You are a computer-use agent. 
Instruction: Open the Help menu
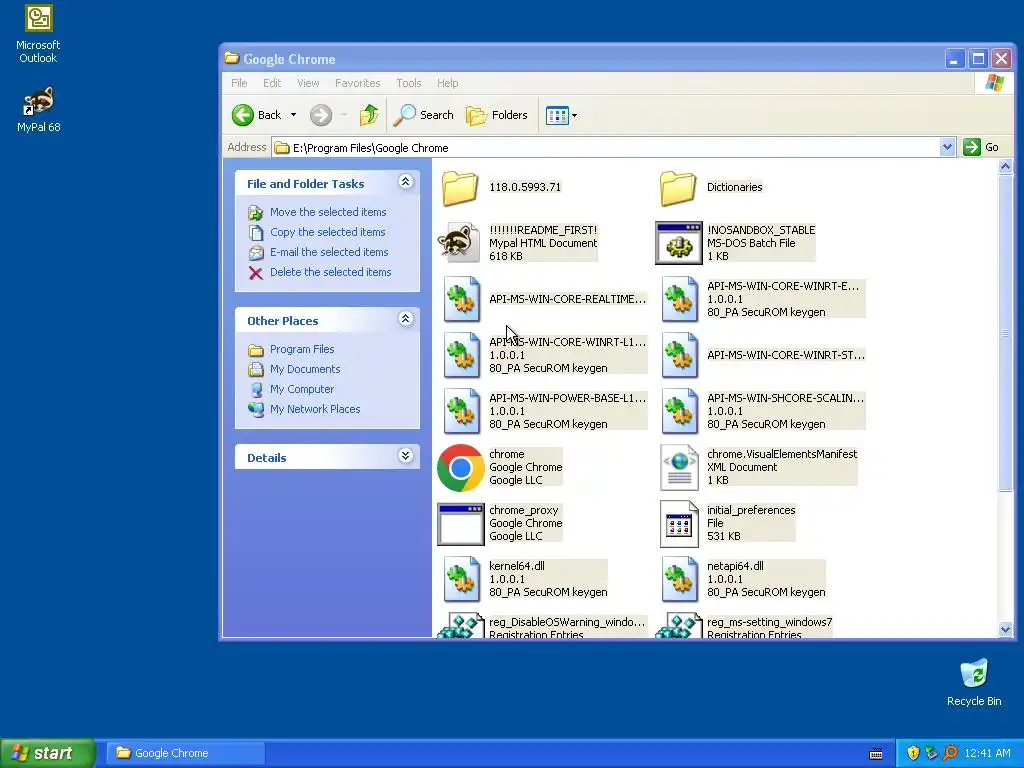pos(447,83)
